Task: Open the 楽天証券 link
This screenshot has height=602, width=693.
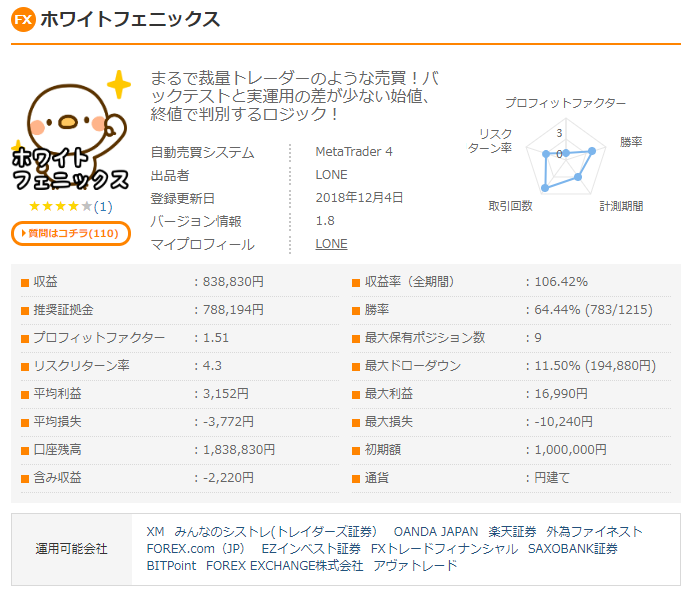Action: click(512, 532)
